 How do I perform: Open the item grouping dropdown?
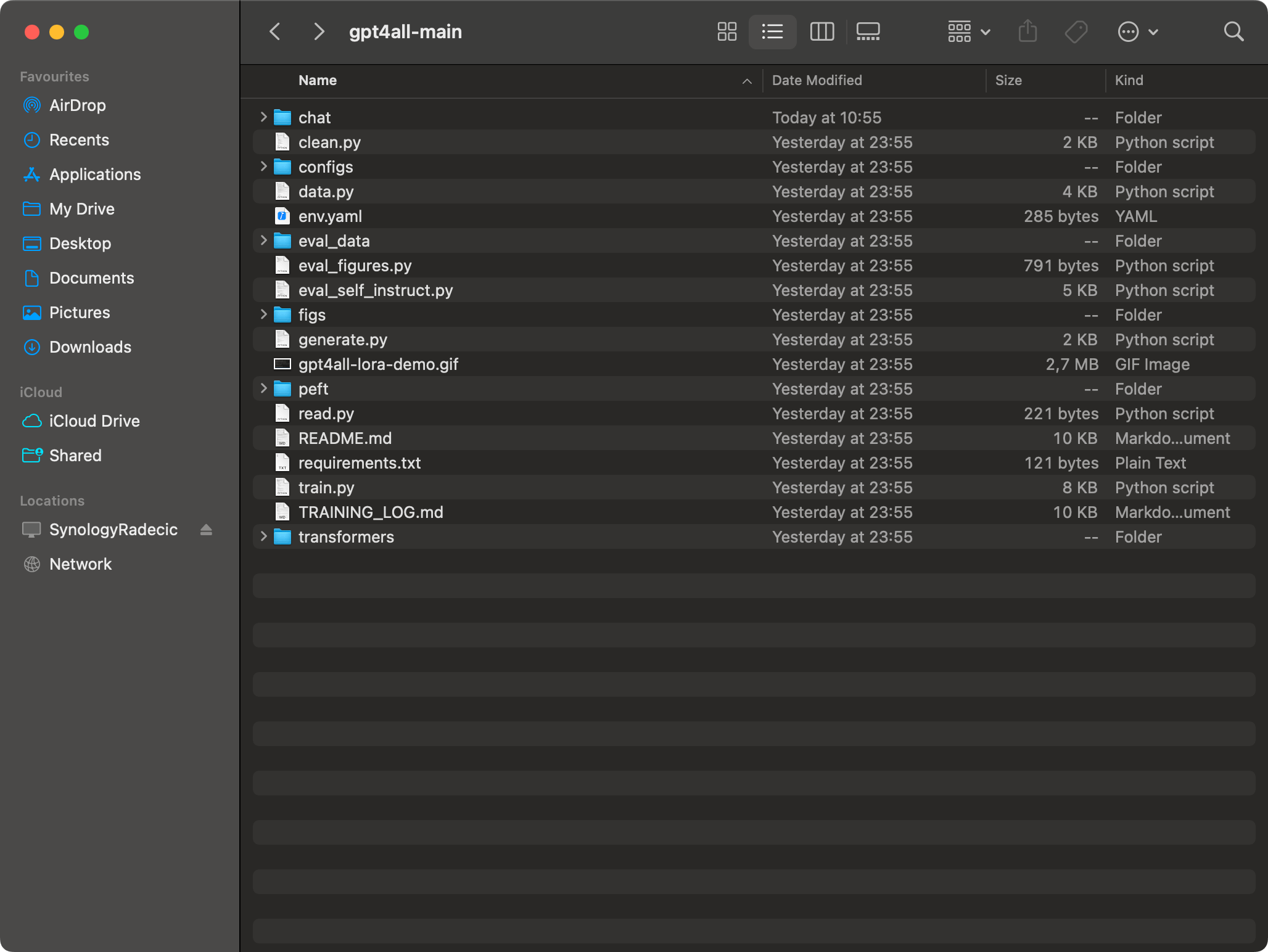(x=968, y=31)
